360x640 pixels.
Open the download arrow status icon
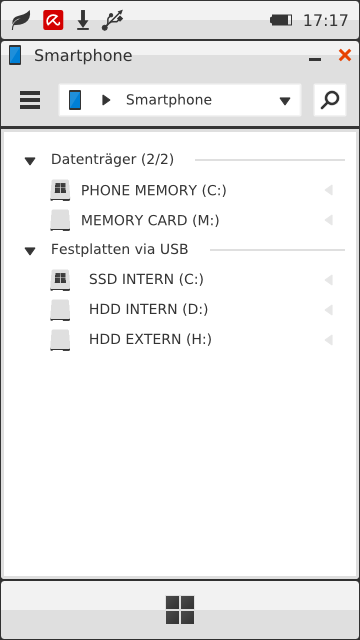83,20
